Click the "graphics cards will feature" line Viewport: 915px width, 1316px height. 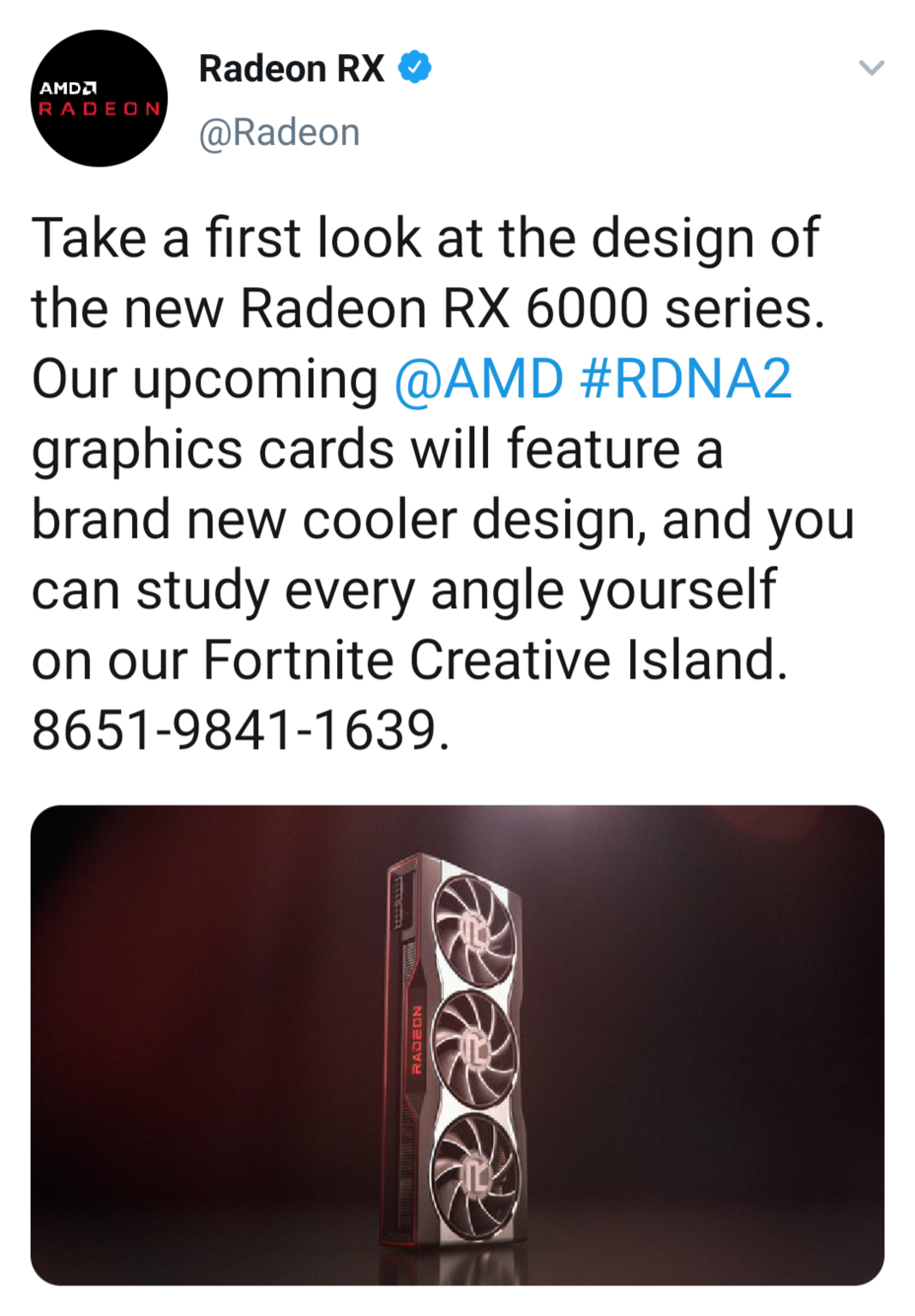[x=377, y=450]
